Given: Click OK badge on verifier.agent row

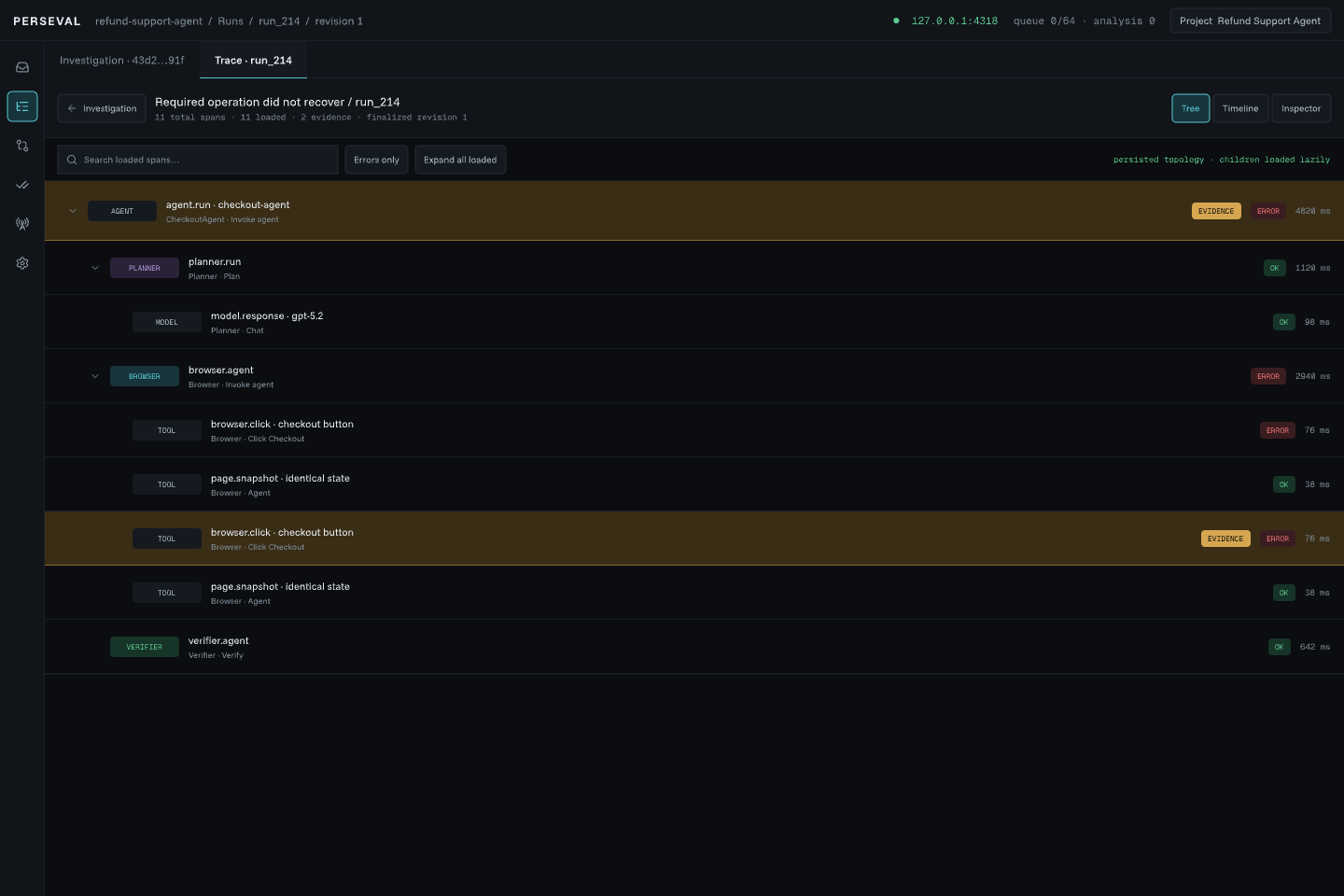Looking at the screenshot, I should tap(1280, 647).
